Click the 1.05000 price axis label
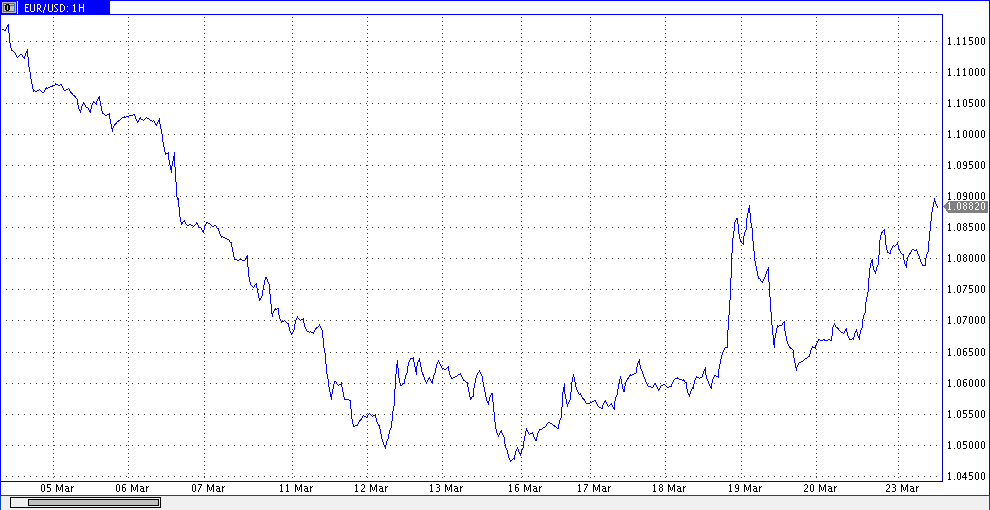The image size is (990, 510). coord(964,446)
